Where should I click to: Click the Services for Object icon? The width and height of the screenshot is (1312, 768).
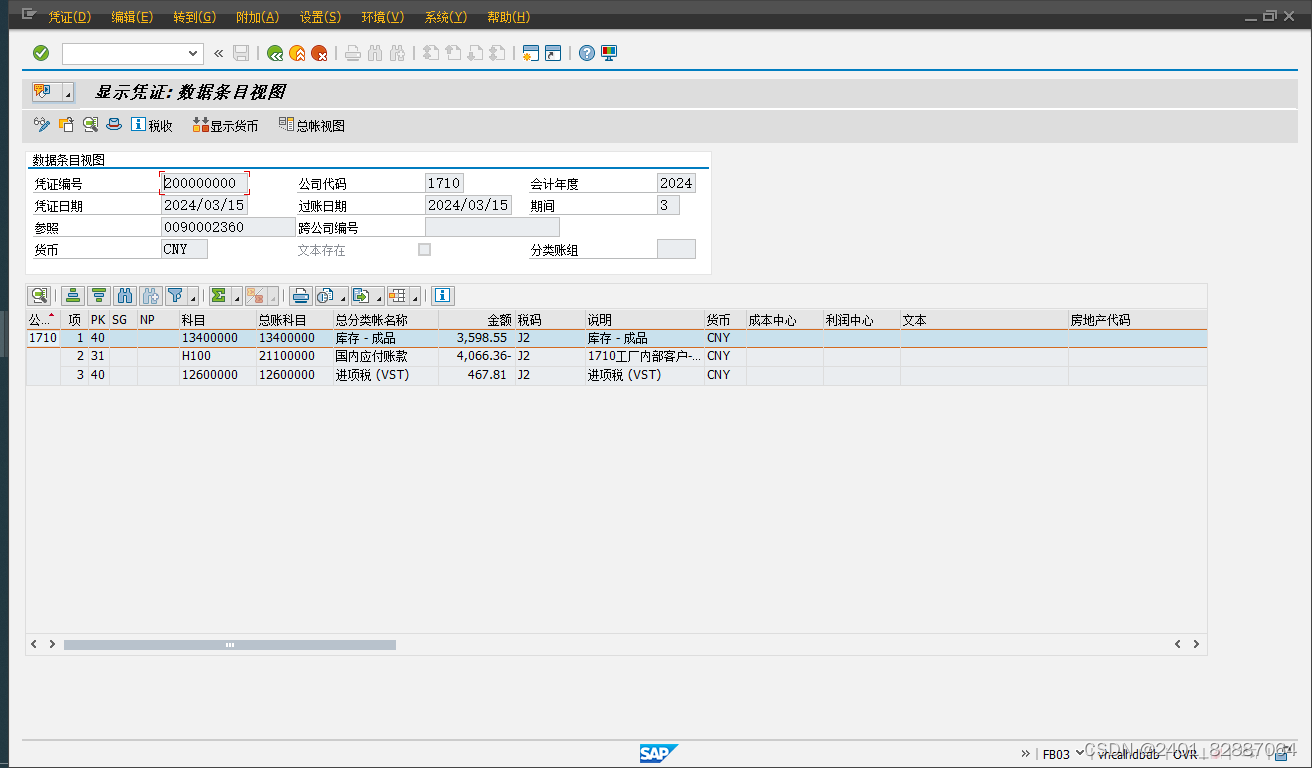point(42,92)
